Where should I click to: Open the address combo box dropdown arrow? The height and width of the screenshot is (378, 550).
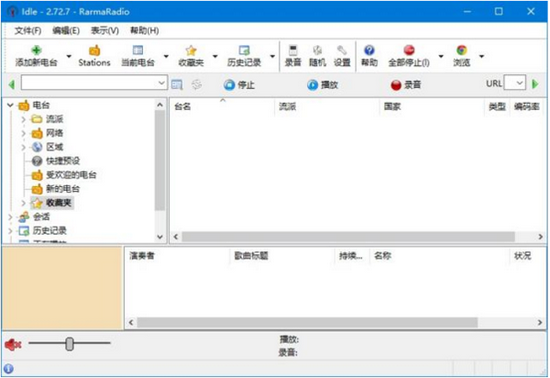point(161,83)
